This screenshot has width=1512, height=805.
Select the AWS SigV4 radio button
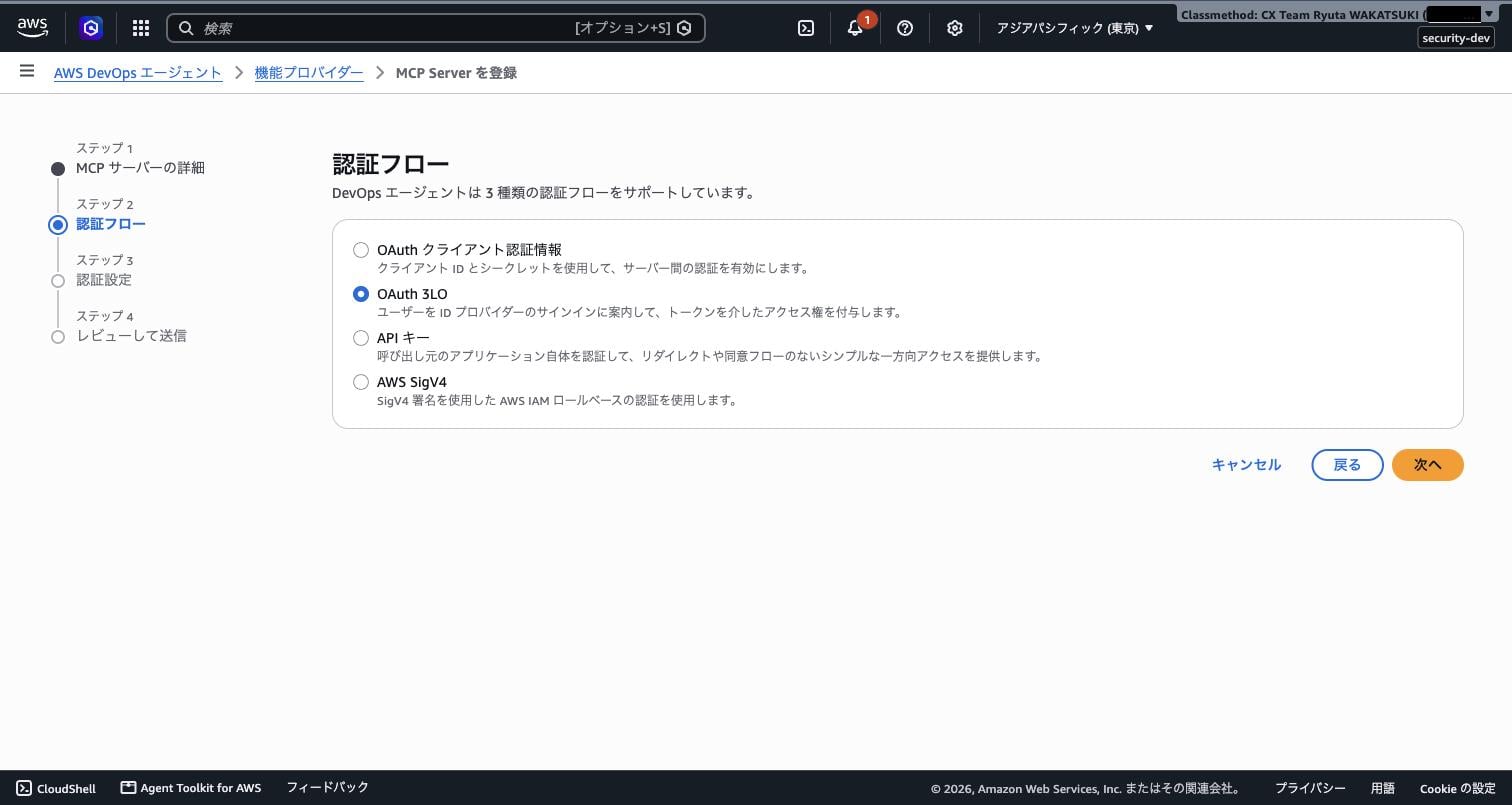361,382
